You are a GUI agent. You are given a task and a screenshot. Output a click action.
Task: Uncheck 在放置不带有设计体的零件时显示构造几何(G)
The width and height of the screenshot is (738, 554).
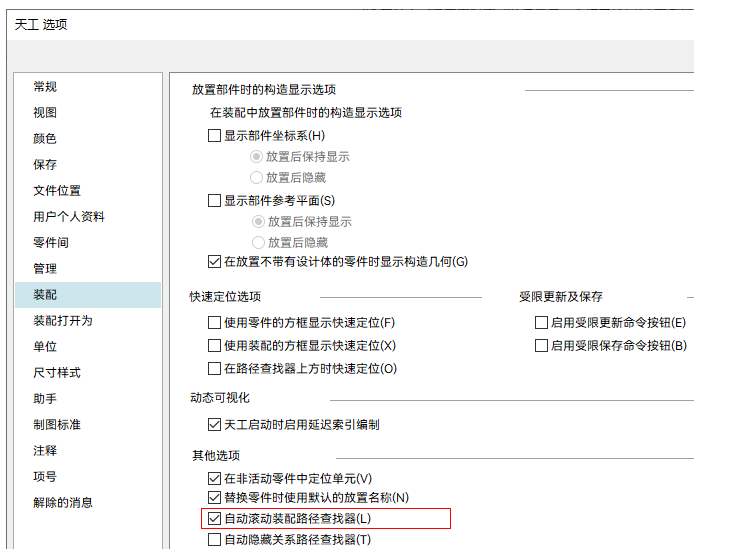tap(214, 262)
